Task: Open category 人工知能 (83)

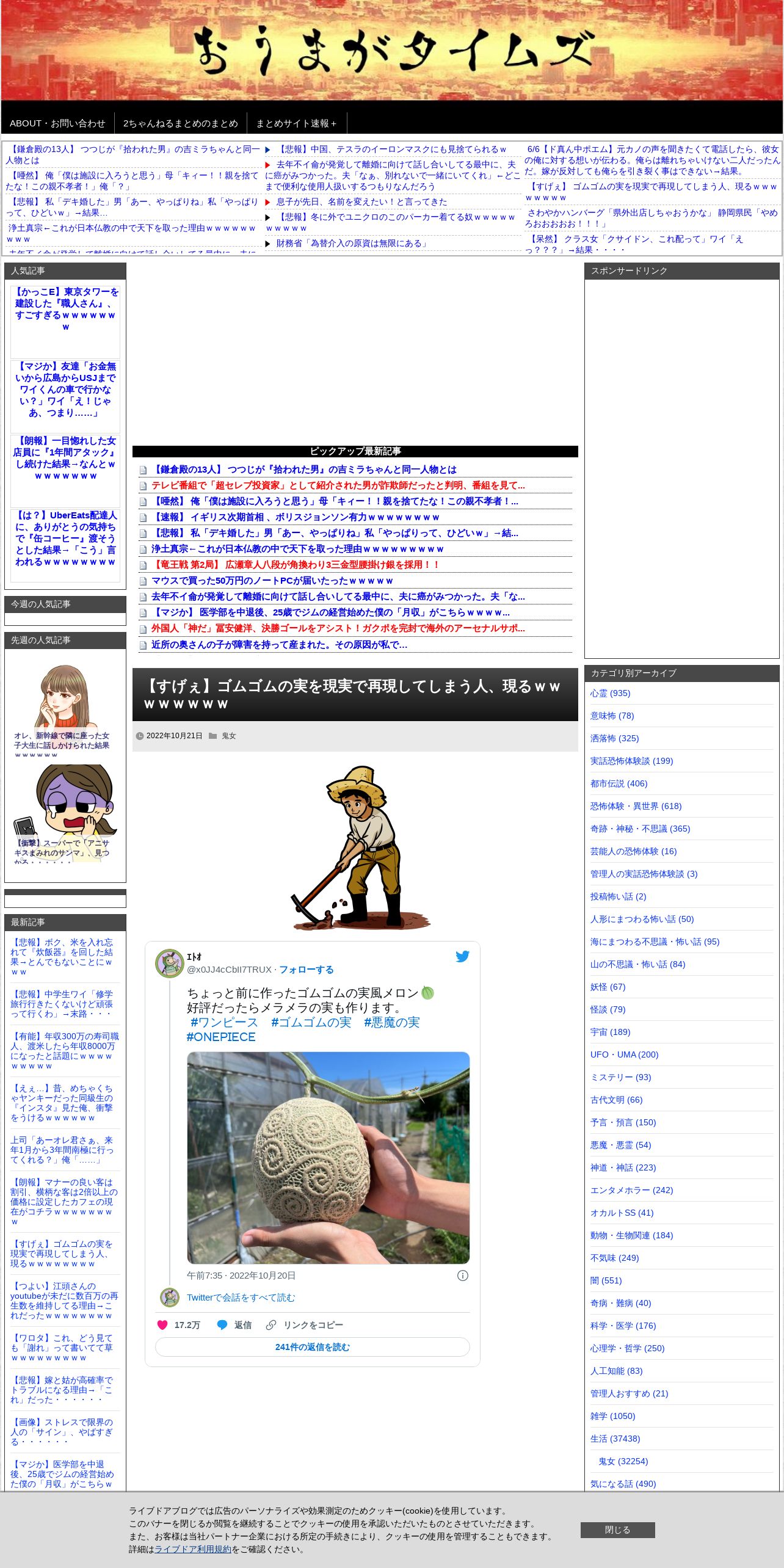Action: (616, 1371)
